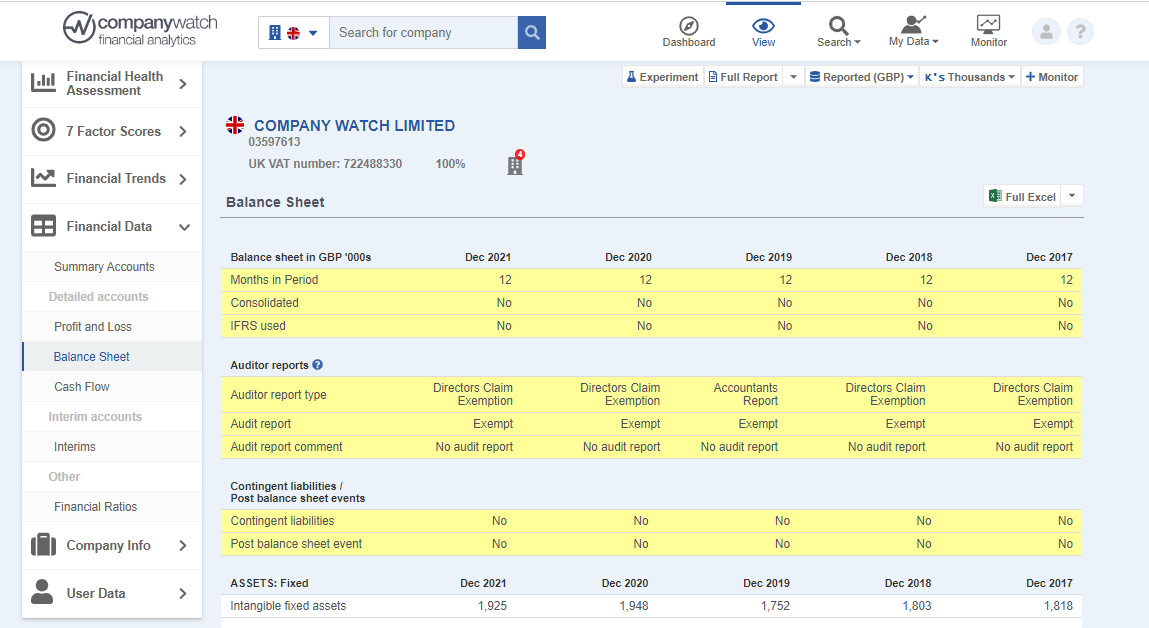Click the Contingent liabilities row label
Image resolution: width=1149 pixels, height=628 pixels.
282,521
